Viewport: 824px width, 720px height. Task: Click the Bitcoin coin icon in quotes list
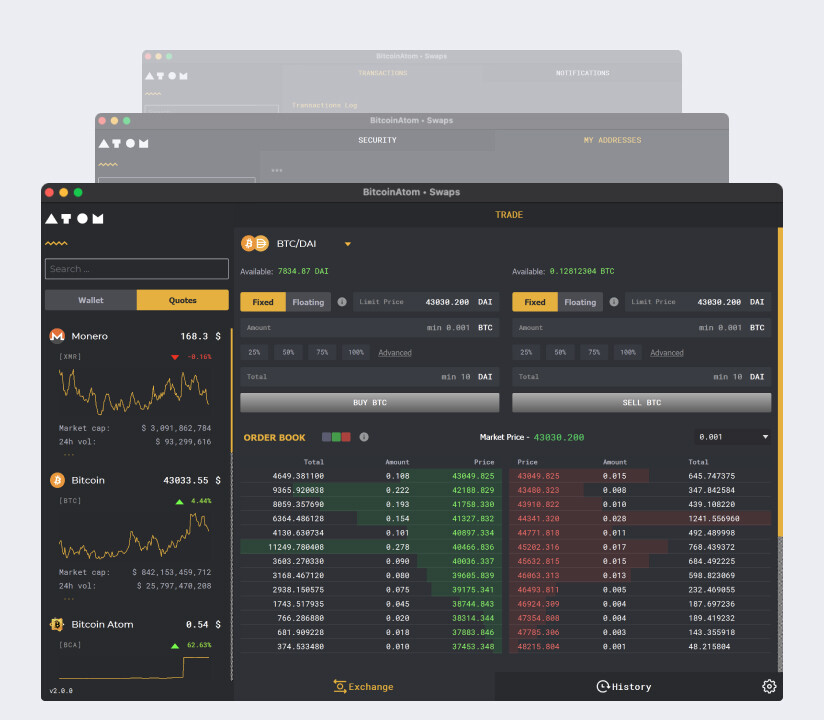pyautogui.click(x=57, y=480)
